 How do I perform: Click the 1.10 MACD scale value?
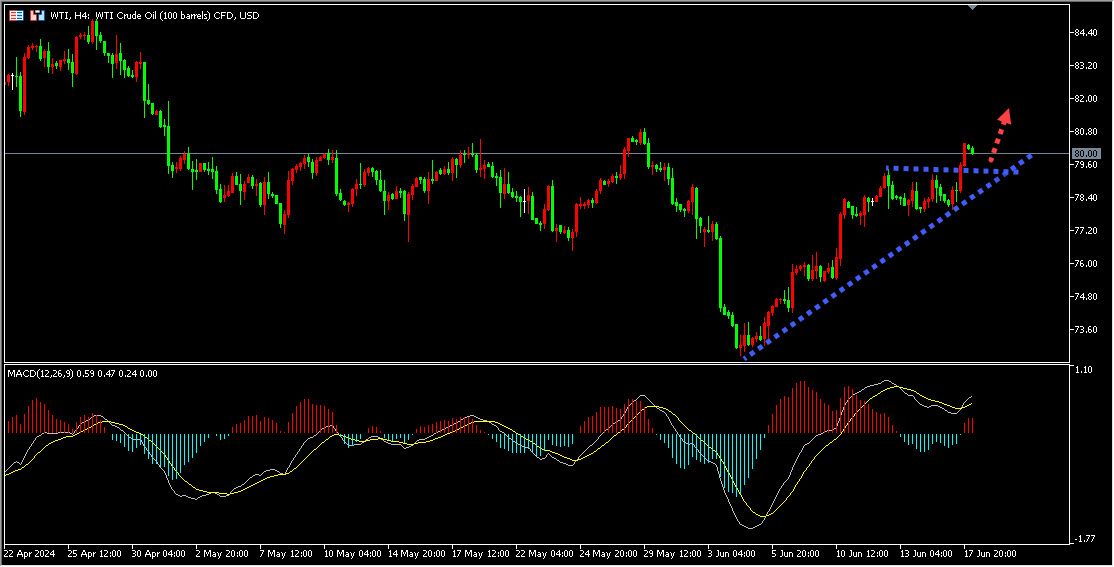pos(1084,370)
